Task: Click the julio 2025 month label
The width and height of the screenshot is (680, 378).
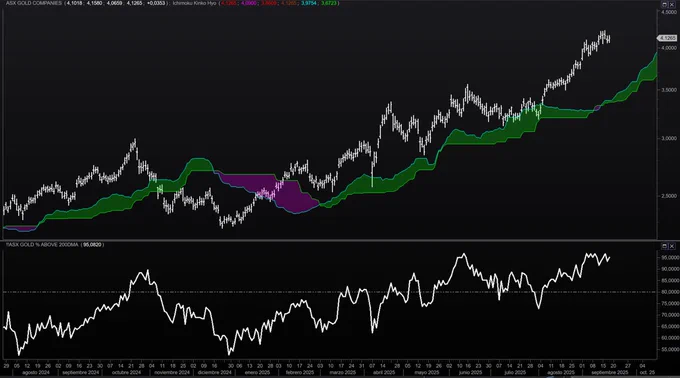Action: click(515, 373)
